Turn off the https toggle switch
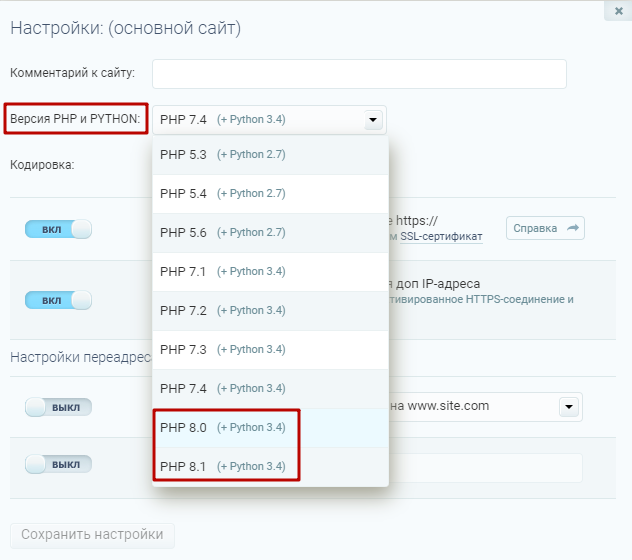632x560 pixels. pyautogui.click(x=58, y=229)
